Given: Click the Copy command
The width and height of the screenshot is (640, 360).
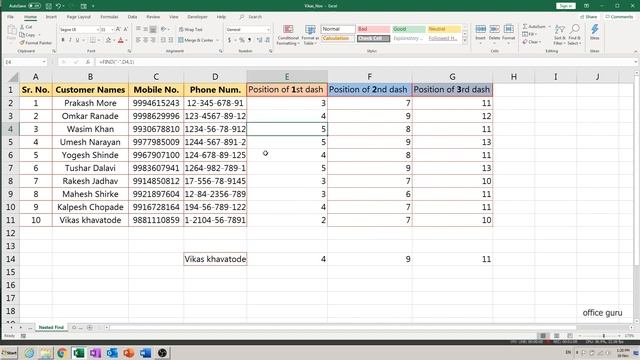Looking at the screenshot, I should click(x=27, y=35).
